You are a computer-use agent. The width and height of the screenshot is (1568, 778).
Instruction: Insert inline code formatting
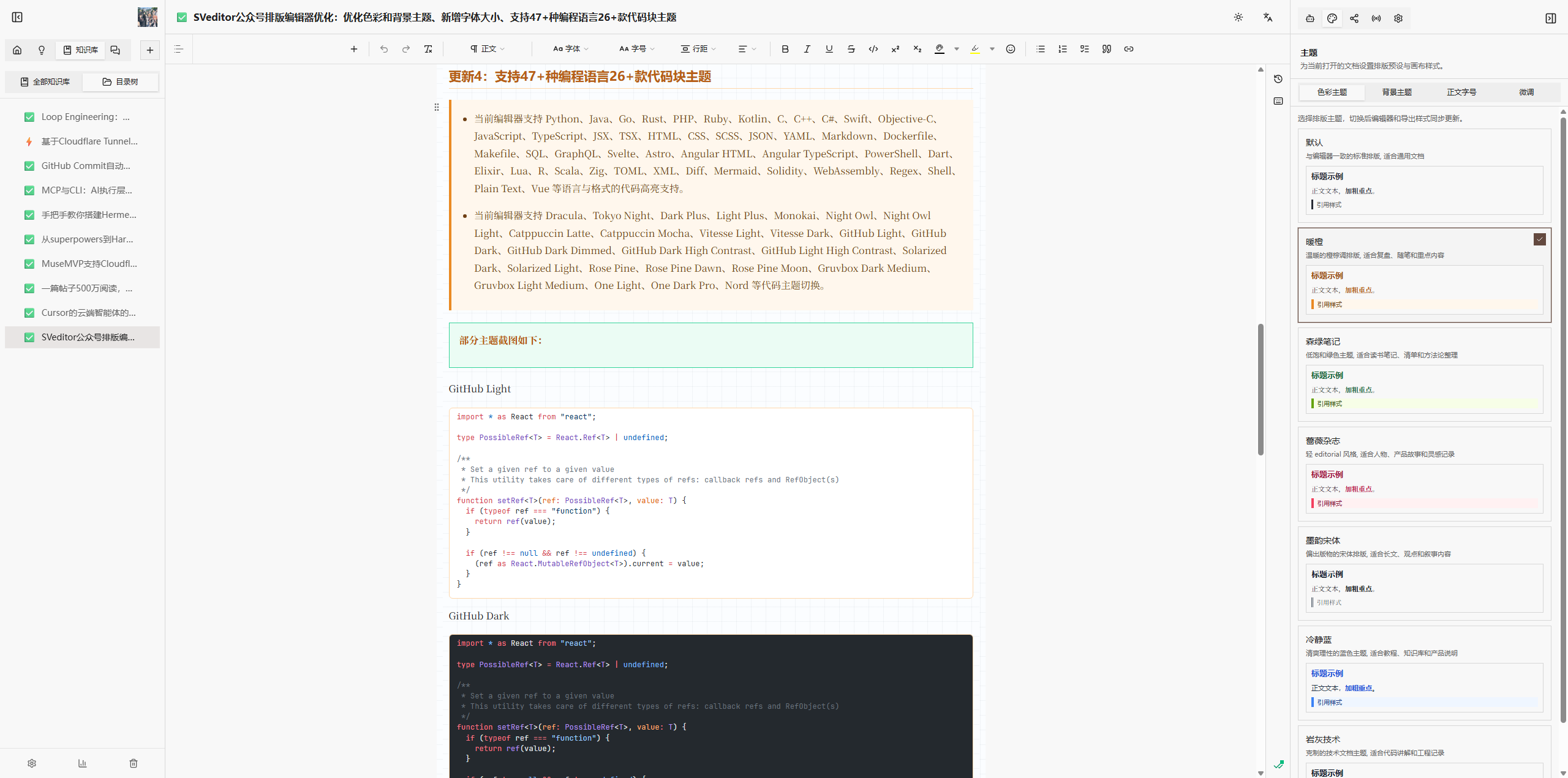873,49
